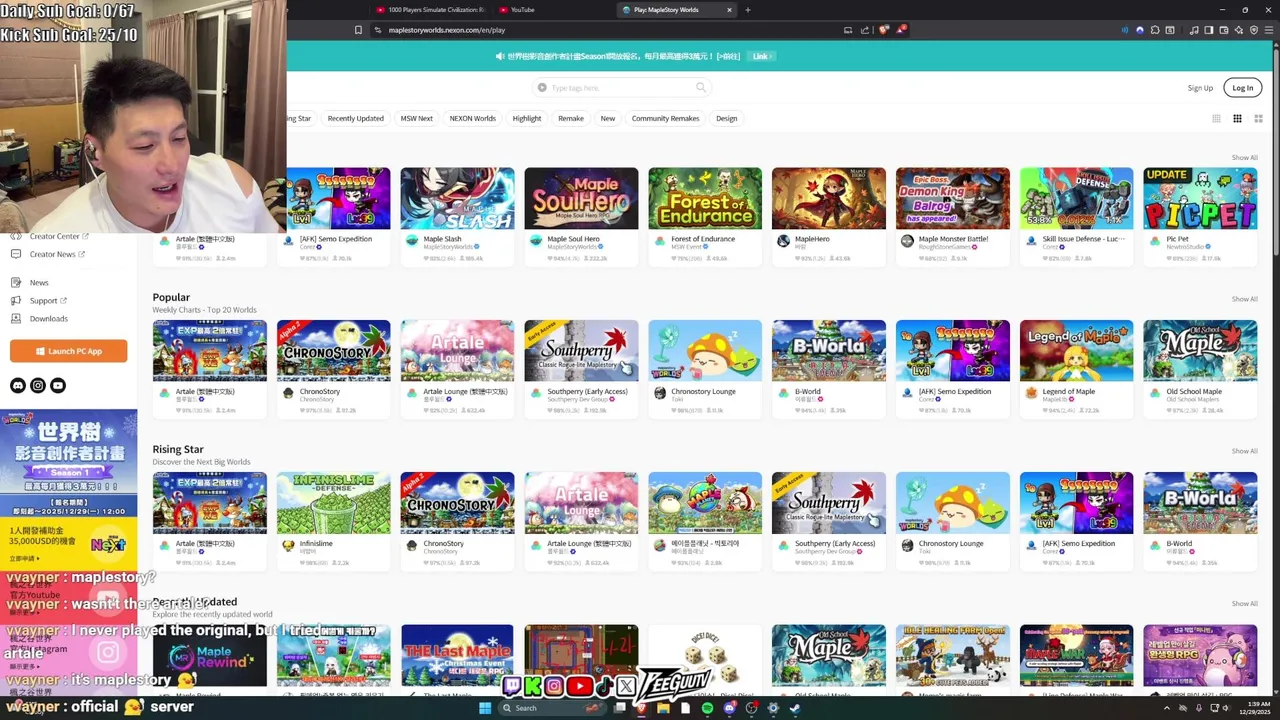The height and width of the screenshot is (720, 1280).
Task: Open Discord from the taskbar
Action: 730,708
